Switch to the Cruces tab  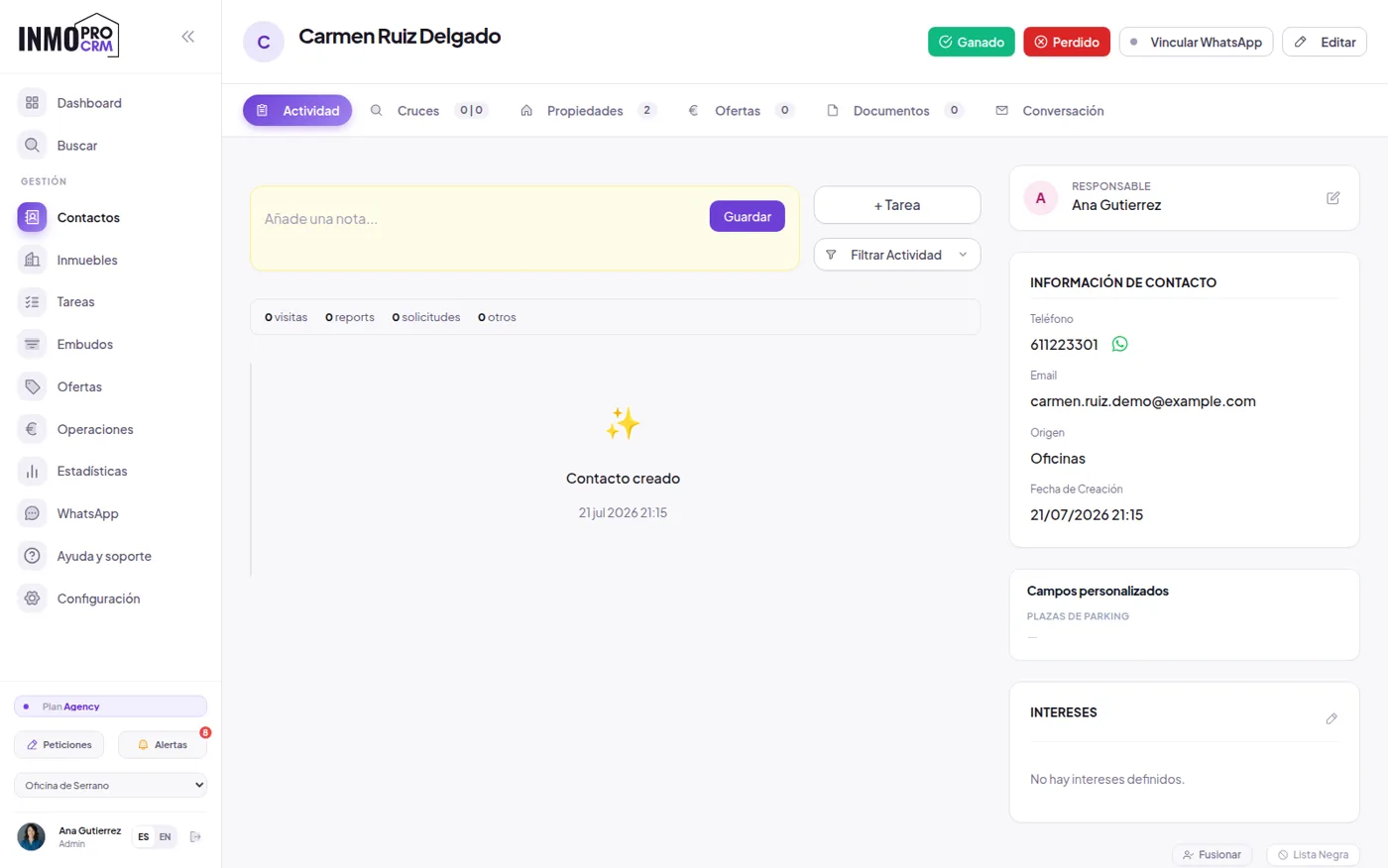[x=429, y=111]
